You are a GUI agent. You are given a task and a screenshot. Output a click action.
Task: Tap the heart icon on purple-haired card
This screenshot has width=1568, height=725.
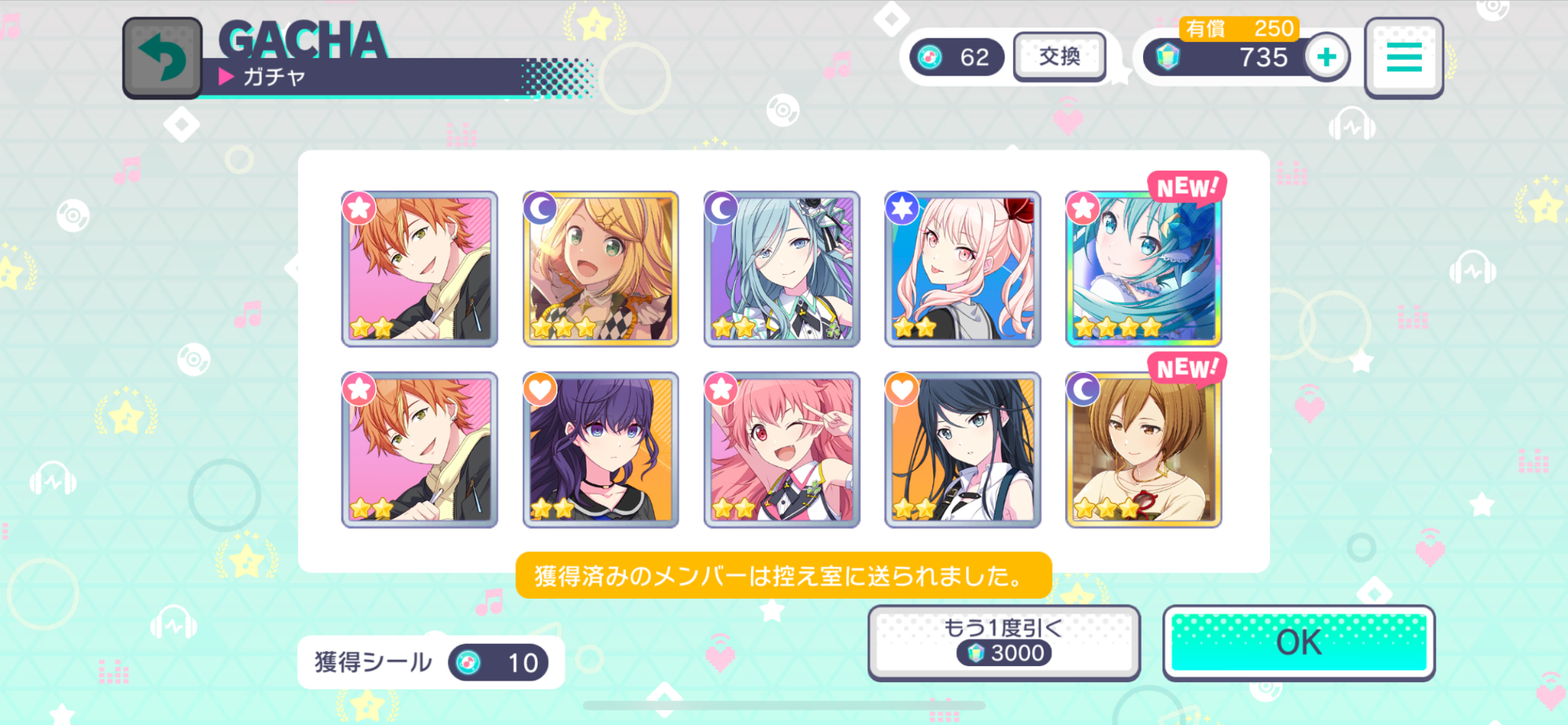tap(541, 389)
